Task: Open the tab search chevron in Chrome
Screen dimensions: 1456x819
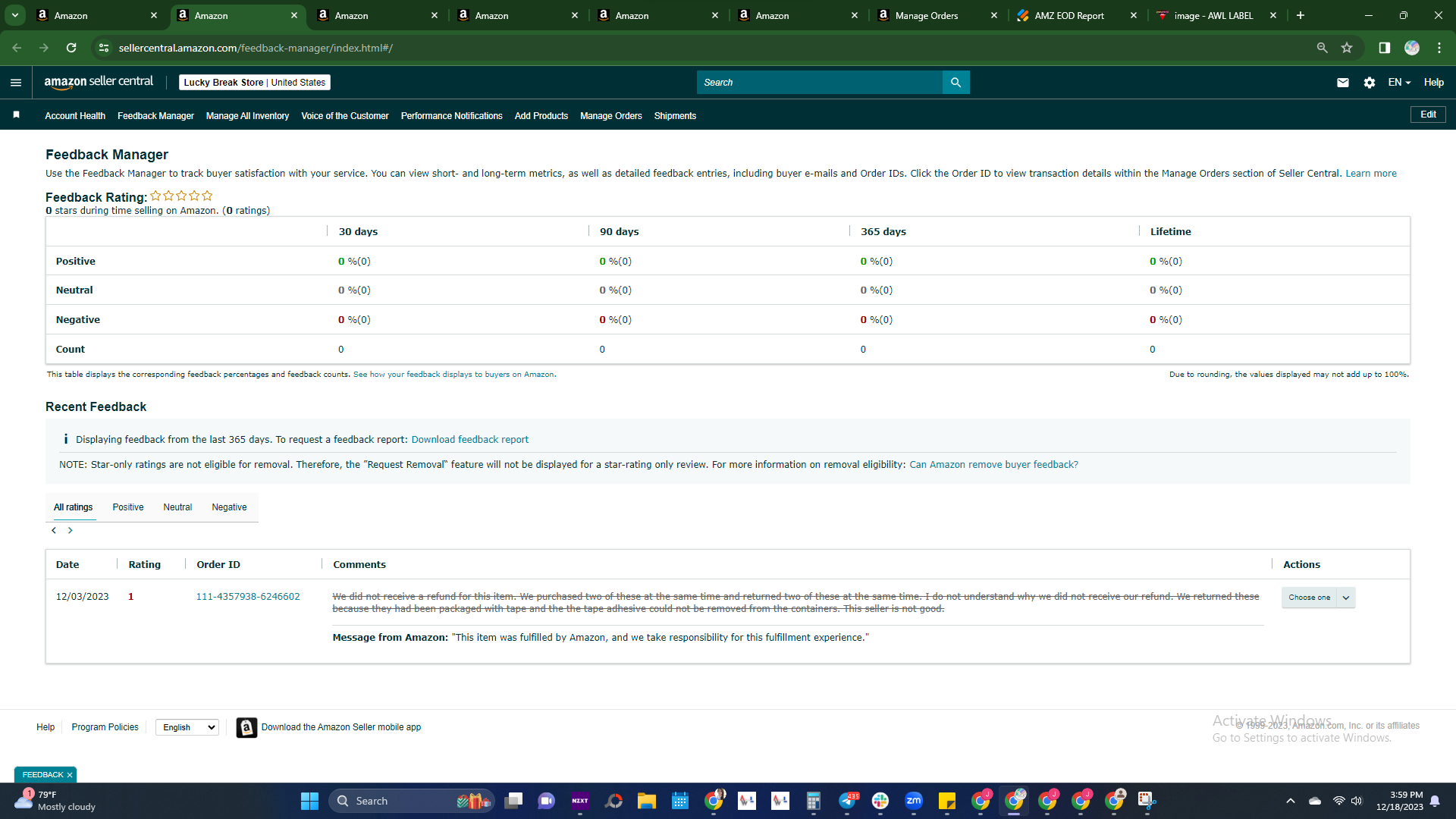Action: pos(15,15)
